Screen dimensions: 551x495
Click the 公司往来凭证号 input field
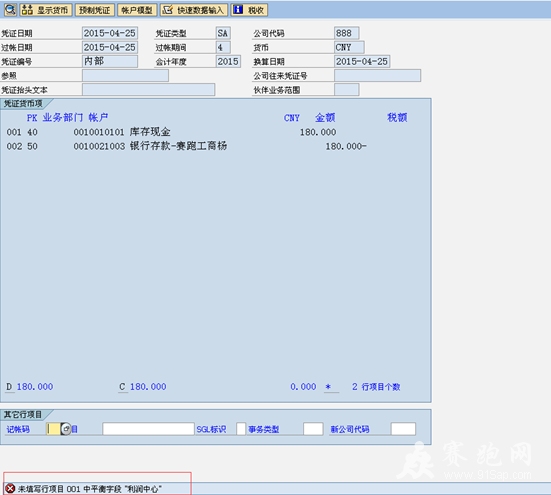[377, 76]
